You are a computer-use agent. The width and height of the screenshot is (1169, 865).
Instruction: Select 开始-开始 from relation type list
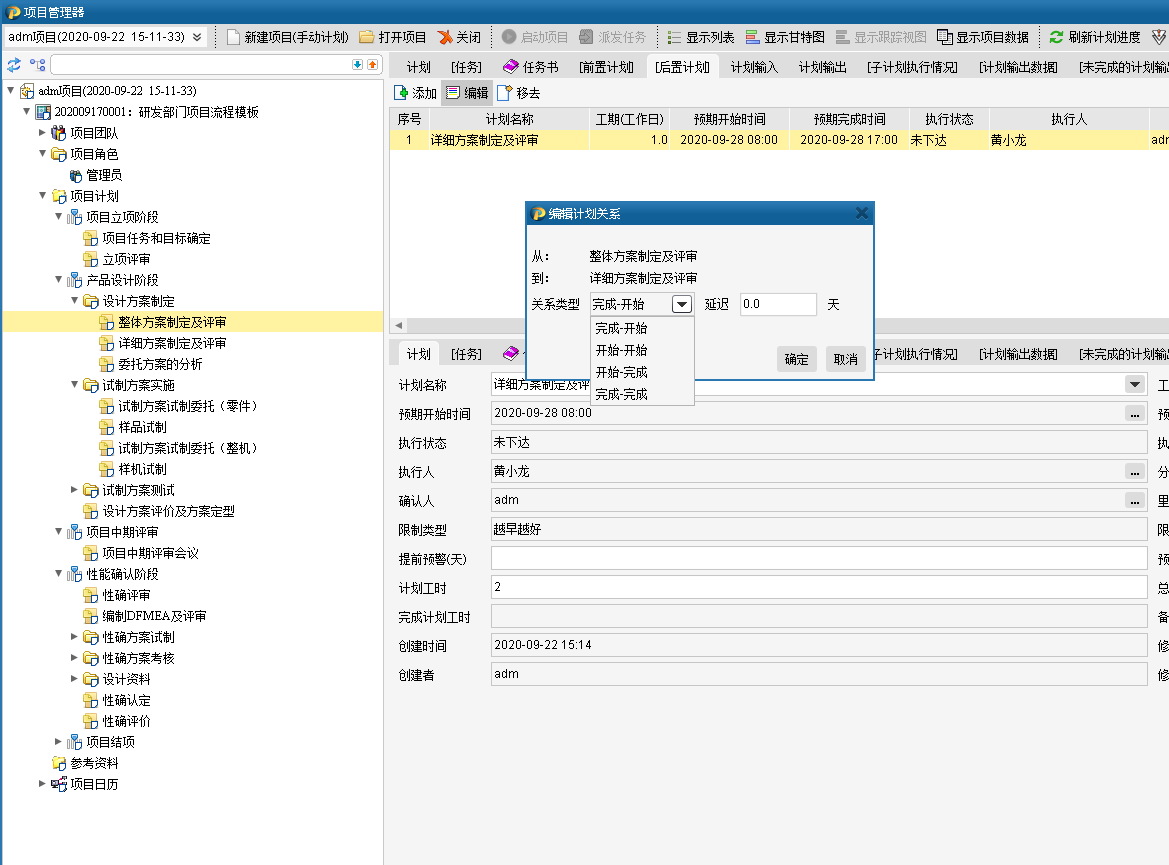click(621, 350)
